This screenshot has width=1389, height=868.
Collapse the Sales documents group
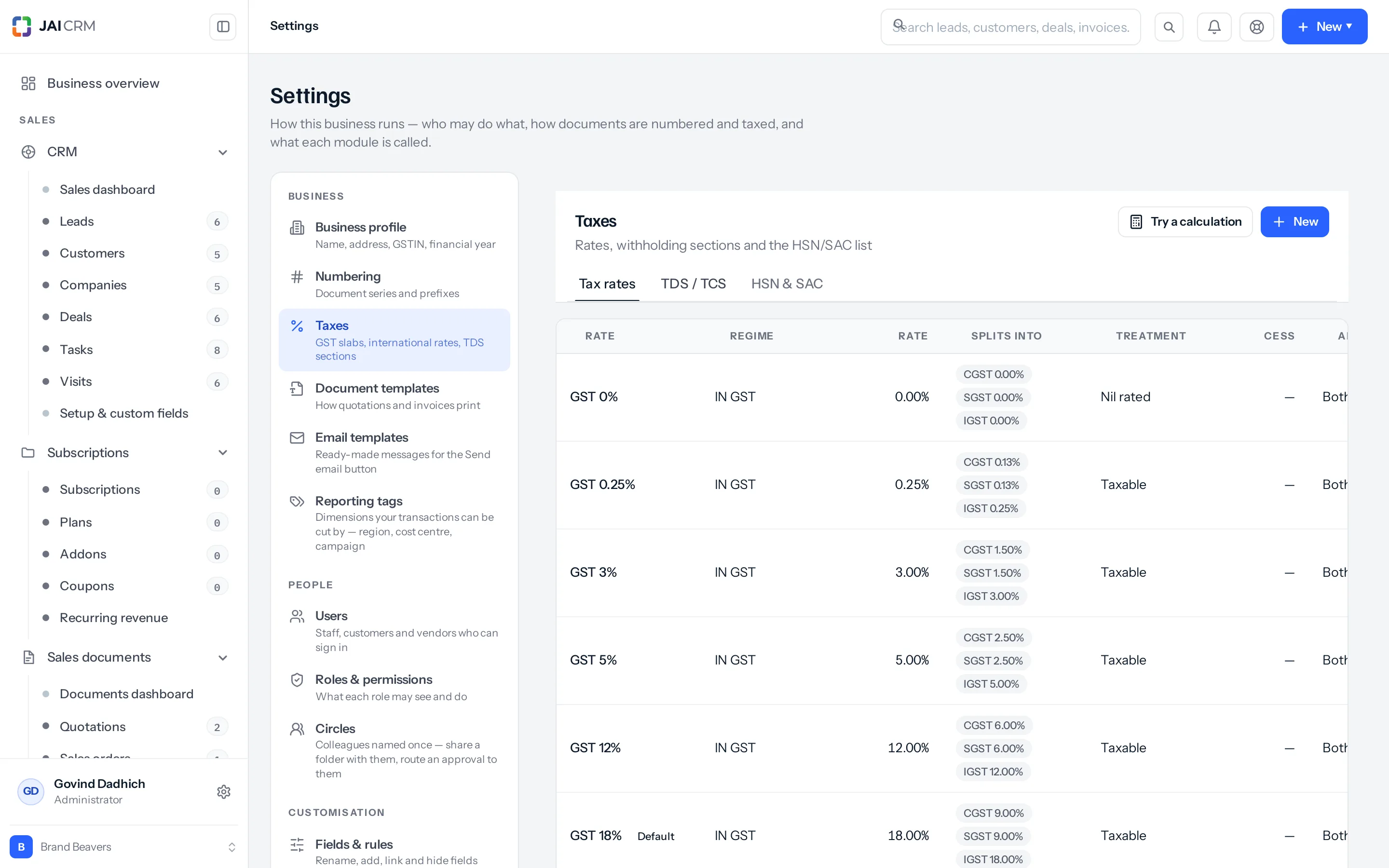[x=223, y=657]
